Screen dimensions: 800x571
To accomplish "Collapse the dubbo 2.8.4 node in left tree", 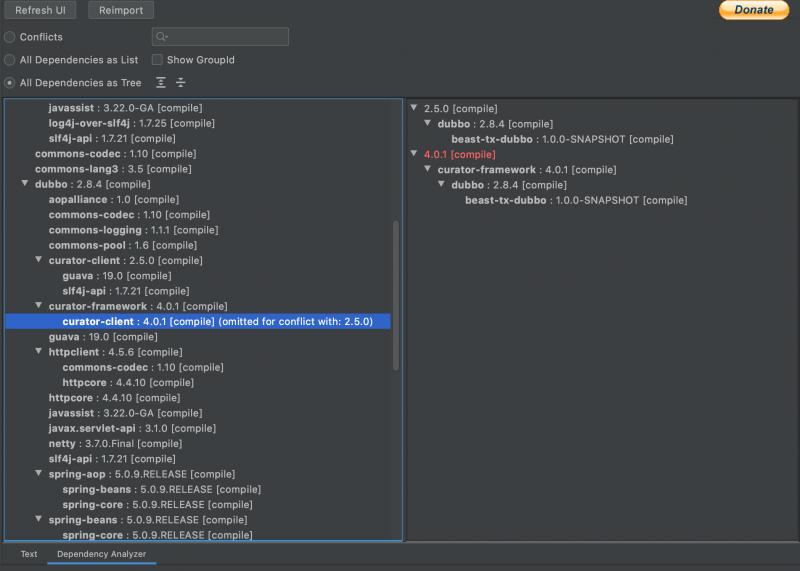I will [24, 183].
